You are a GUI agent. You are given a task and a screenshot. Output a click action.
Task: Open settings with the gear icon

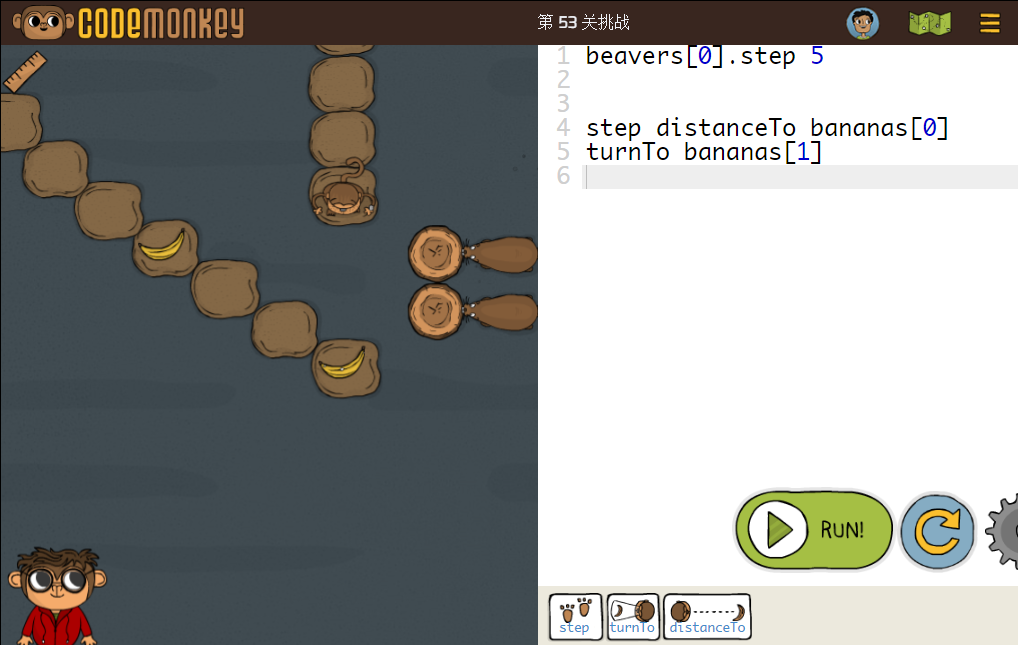[x=1002, y=531]
